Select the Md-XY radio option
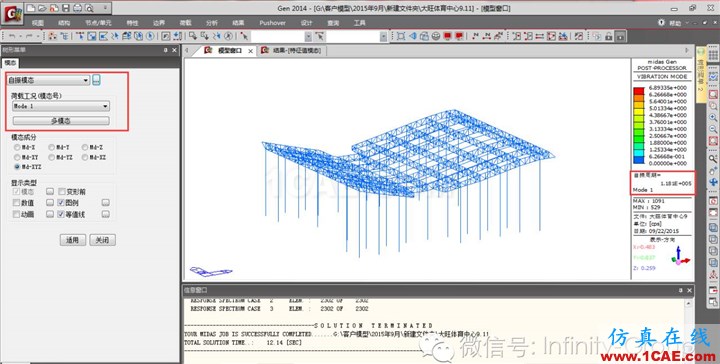The image size is (720, 364). pos(17,157)
